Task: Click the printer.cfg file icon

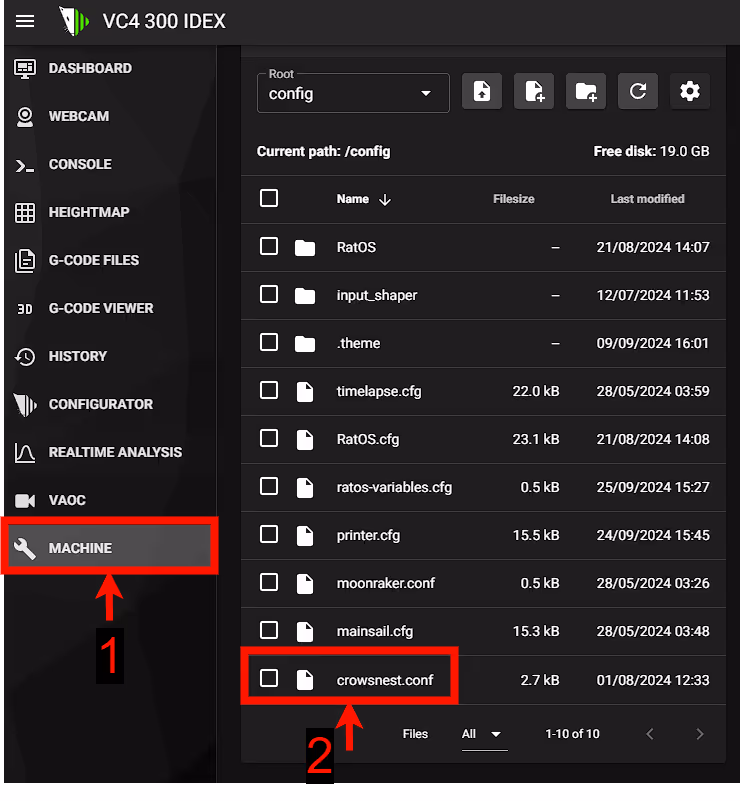Action: pyautogui.click(x=305, y=535)
